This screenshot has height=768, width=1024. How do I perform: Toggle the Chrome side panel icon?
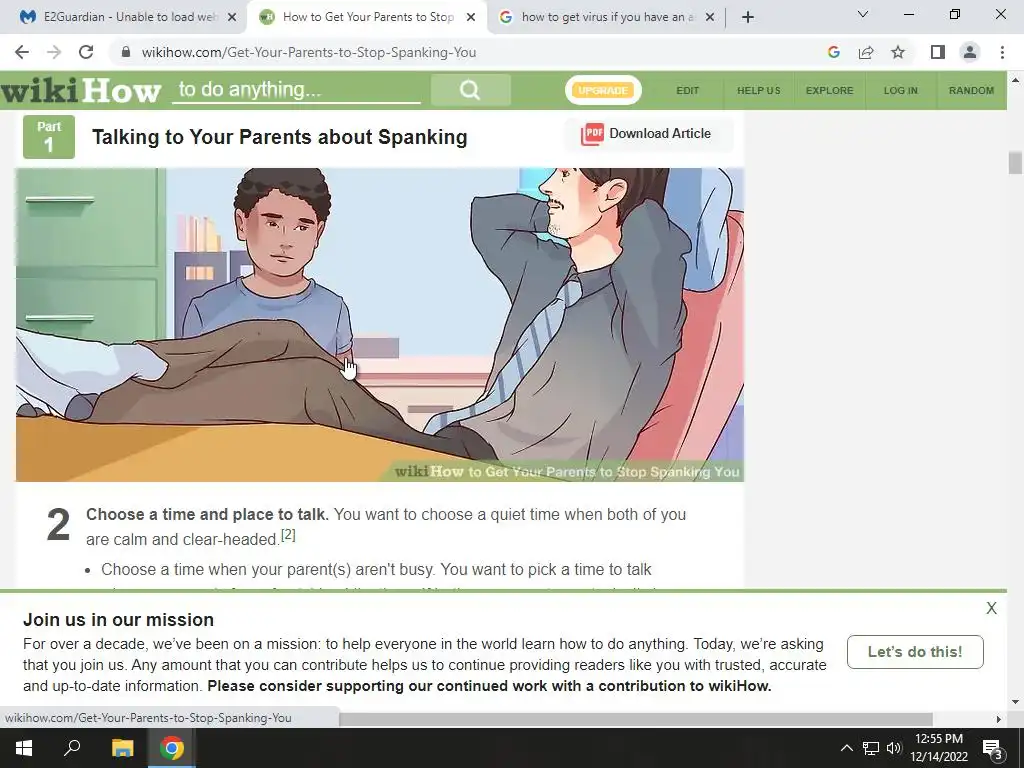point(938,52)
